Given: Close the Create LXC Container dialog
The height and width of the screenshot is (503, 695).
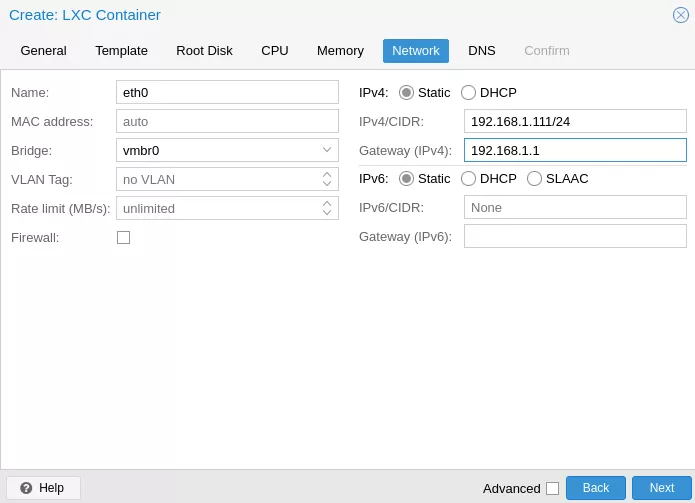Looking at the screenshot, I should click(680, 15).
